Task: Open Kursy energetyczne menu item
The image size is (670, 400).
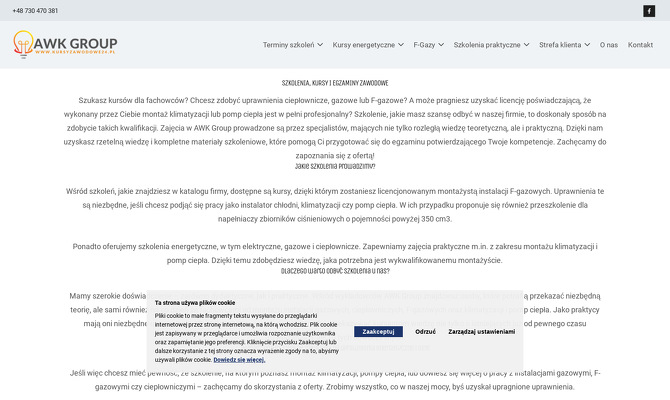Action: pyautogui.click(x=364, y=45)
